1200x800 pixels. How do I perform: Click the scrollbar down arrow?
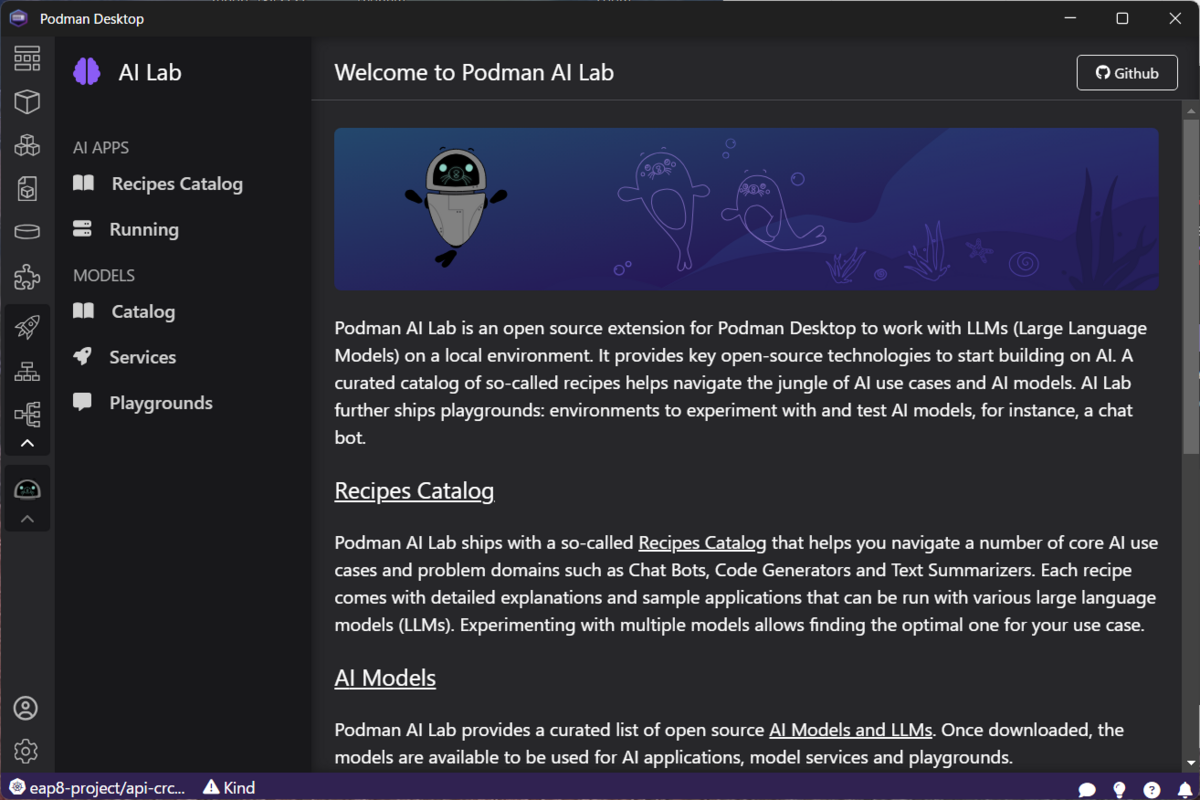tap(1191, 763)
